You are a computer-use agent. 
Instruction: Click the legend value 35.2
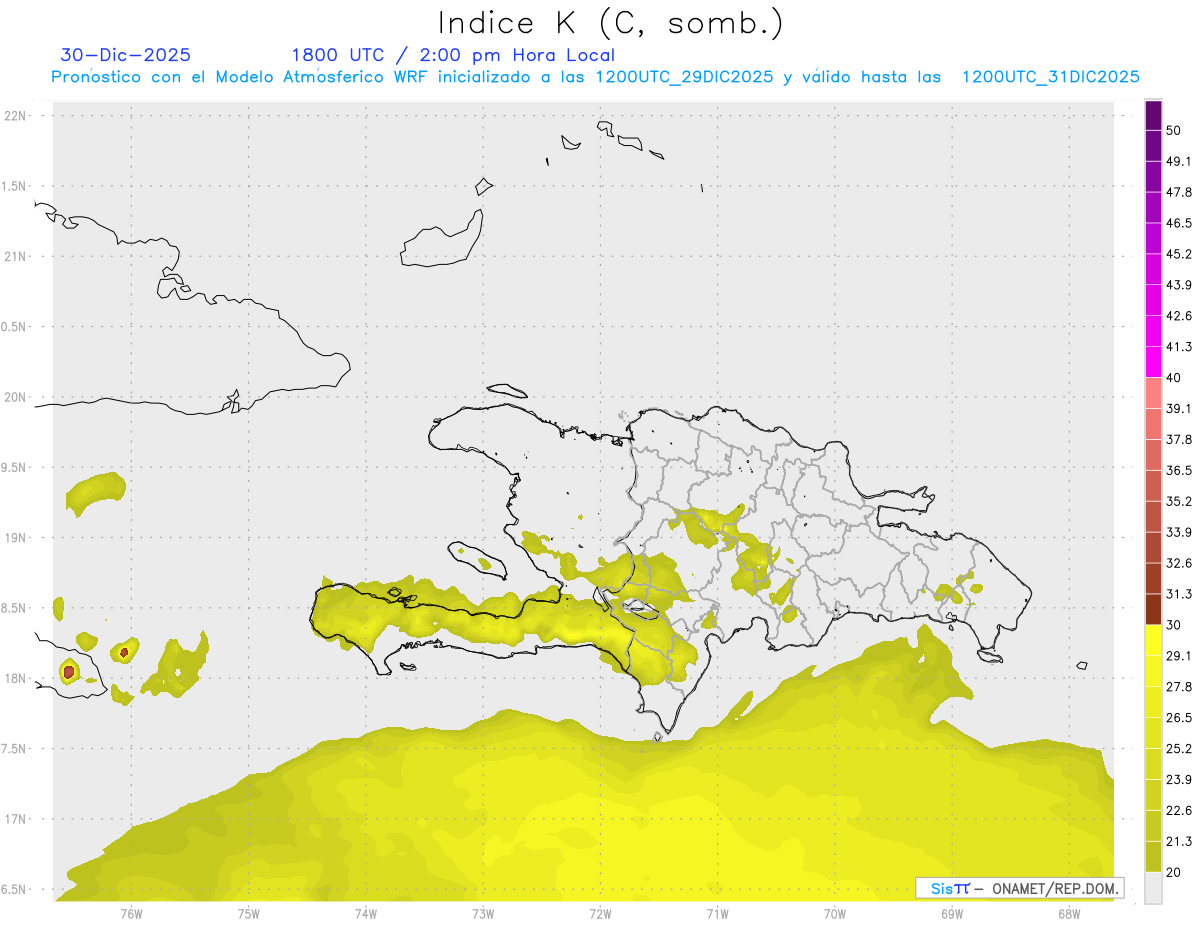point(1179,501)
